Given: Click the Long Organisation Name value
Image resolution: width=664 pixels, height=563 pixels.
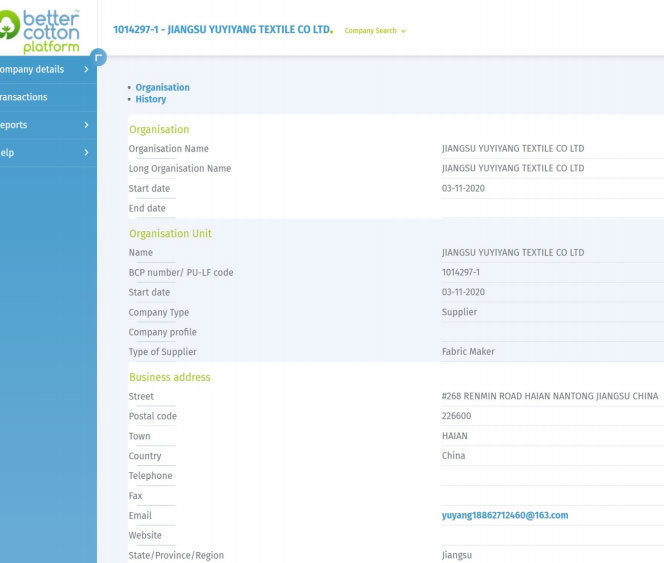Looking at the screenshot, I should click(x=513, y=168).
